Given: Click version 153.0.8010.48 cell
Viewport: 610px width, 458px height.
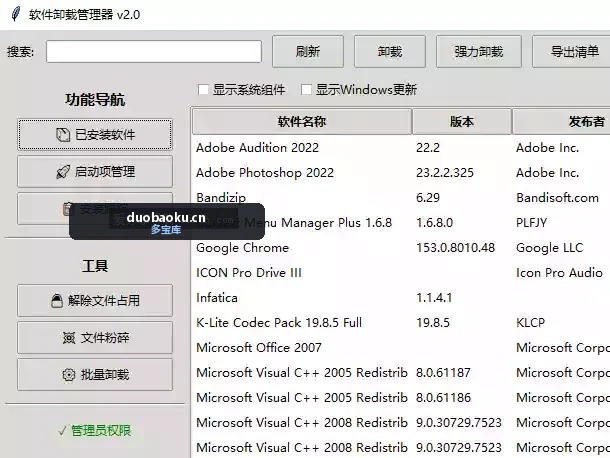Looking at the screenshot, I should (456, 248).
